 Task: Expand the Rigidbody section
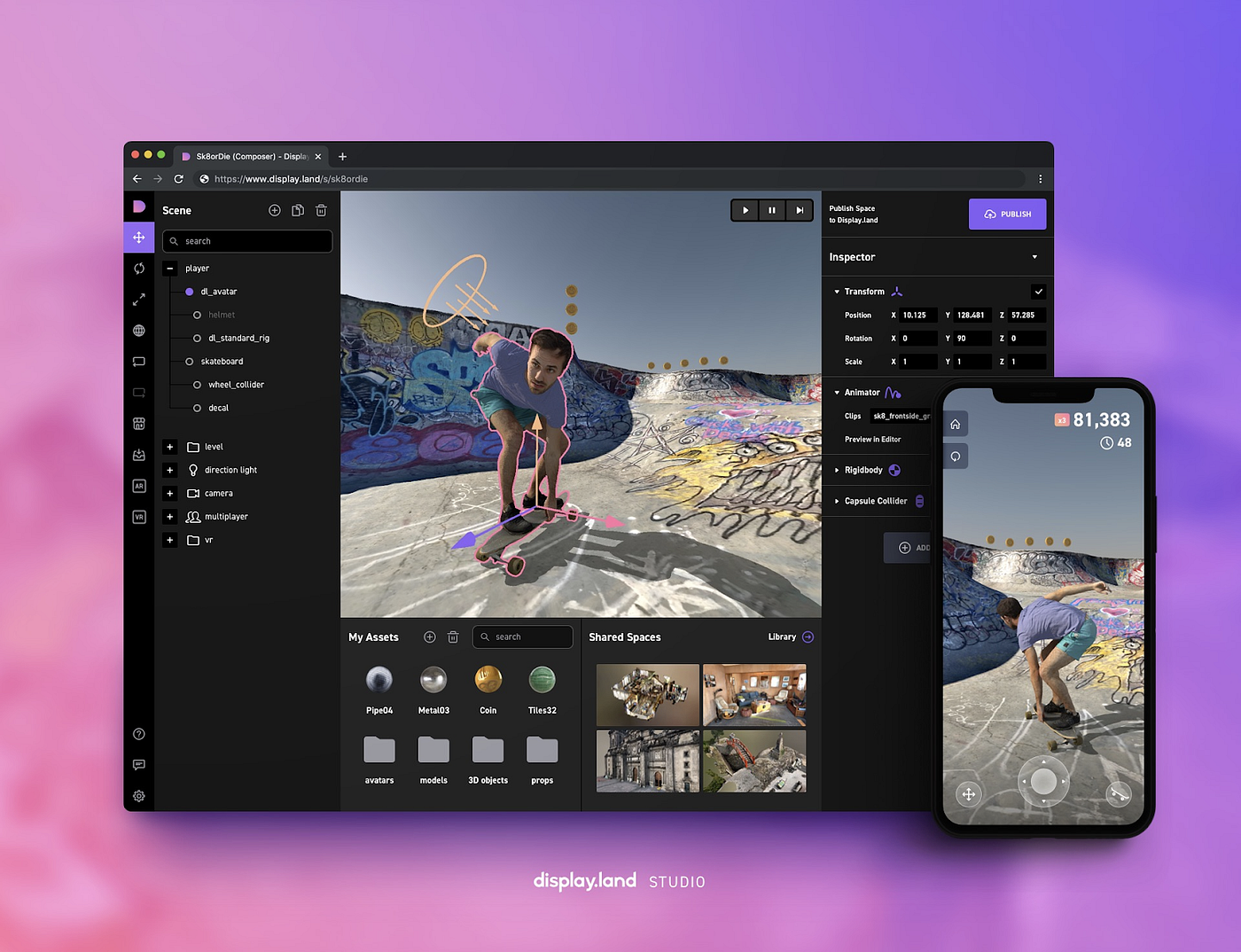point(837,471)
